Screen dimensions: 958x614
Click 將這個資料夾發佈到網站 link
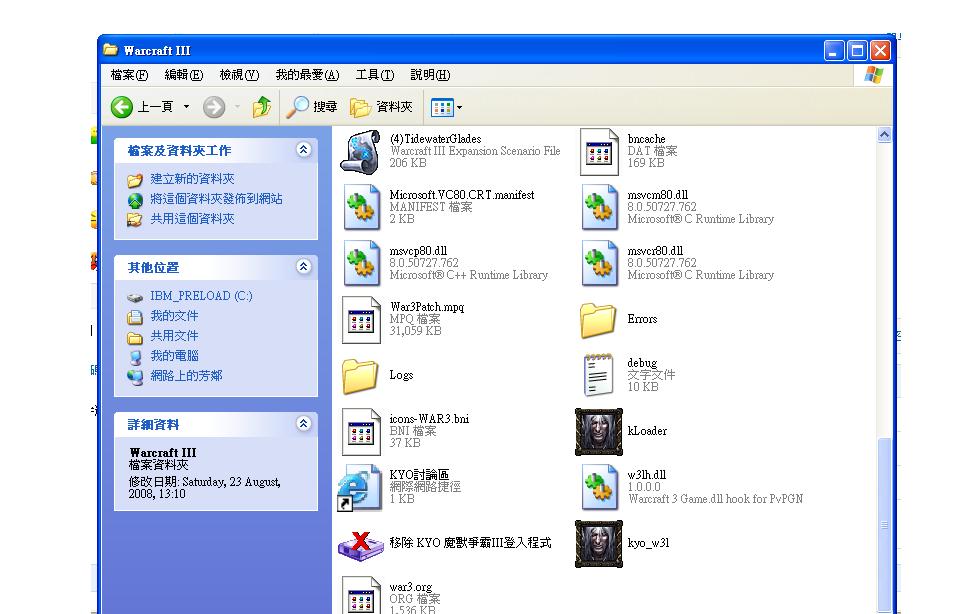point(216,199)
